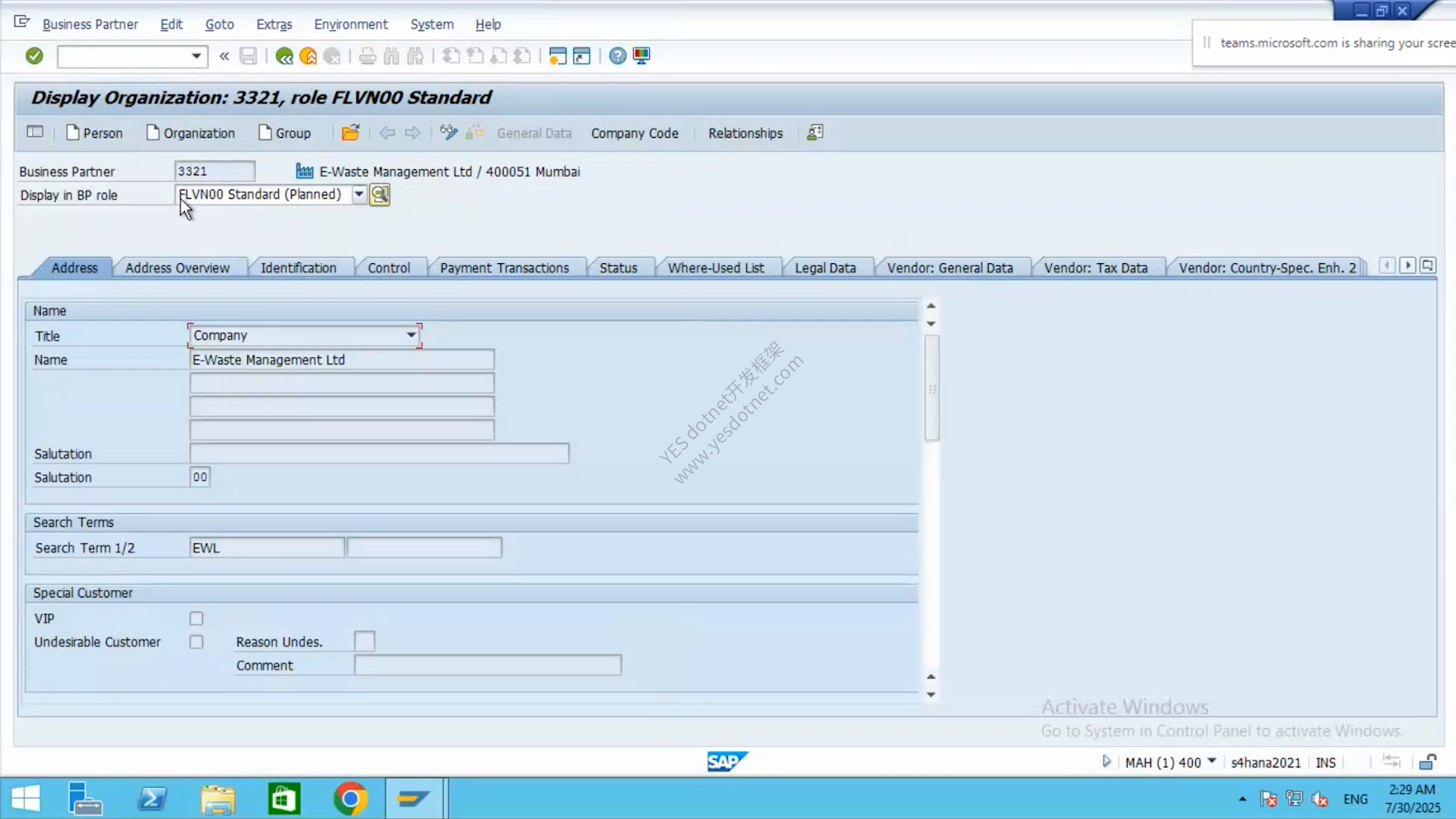
Task: Click the green Enter checkmark icon
Action: pos(34,56)
